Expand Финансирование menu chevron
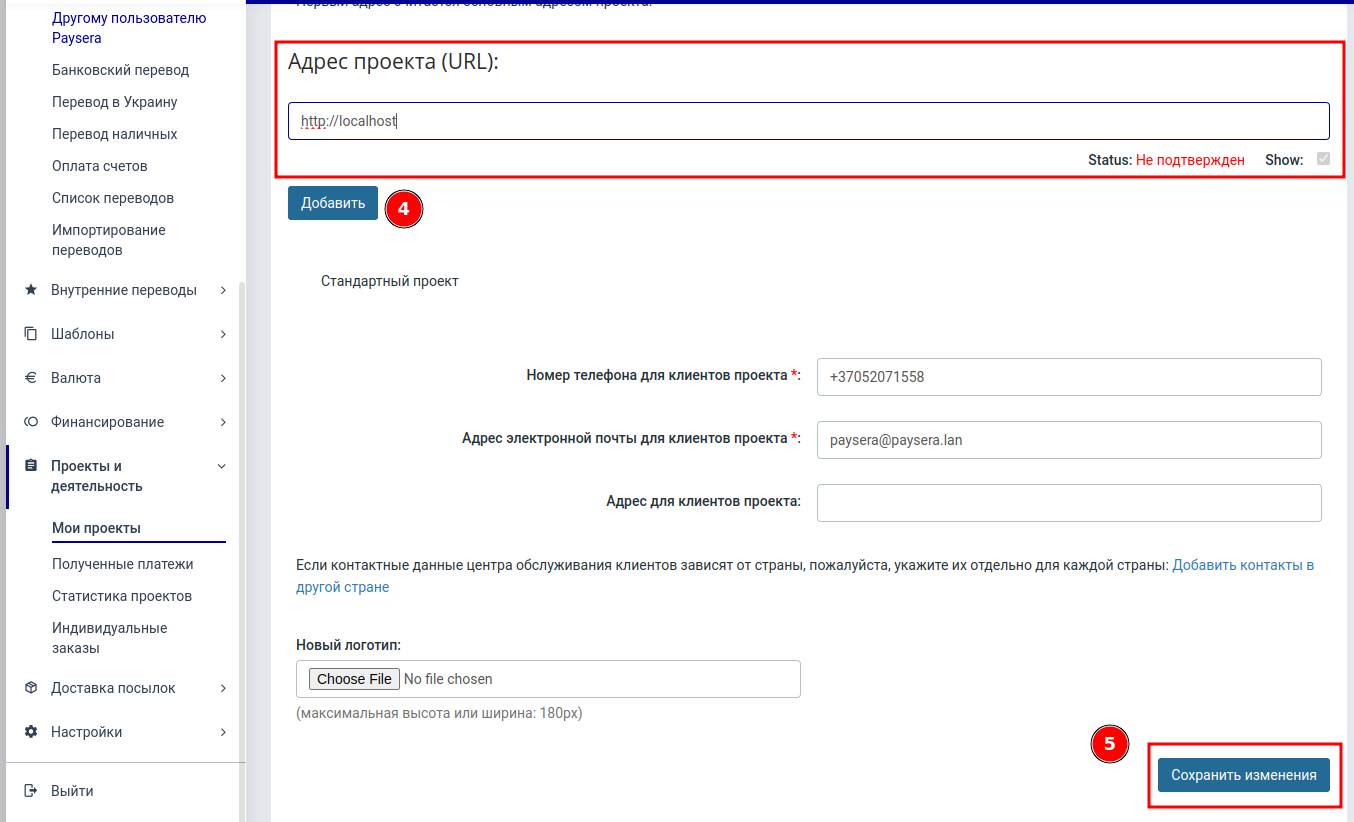This screenshot has width=1354, height=822. tap(223, 422)
